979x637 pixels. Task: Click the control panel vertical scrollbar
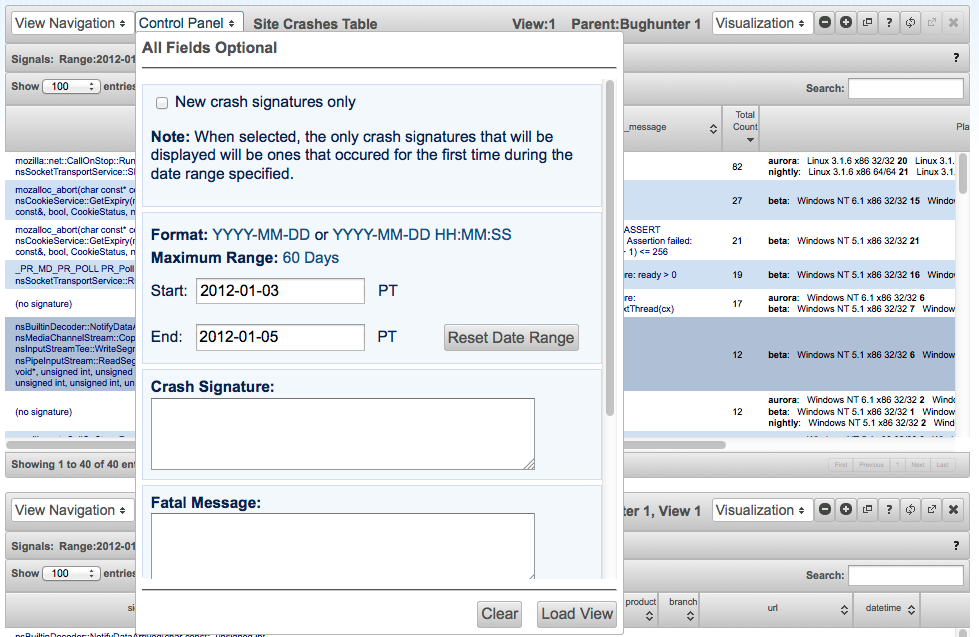coord(610,248)
